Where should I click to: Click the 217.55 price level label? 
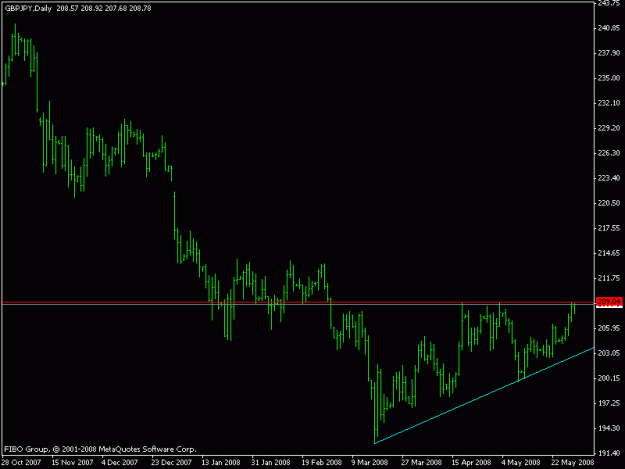tap(609, 228)
